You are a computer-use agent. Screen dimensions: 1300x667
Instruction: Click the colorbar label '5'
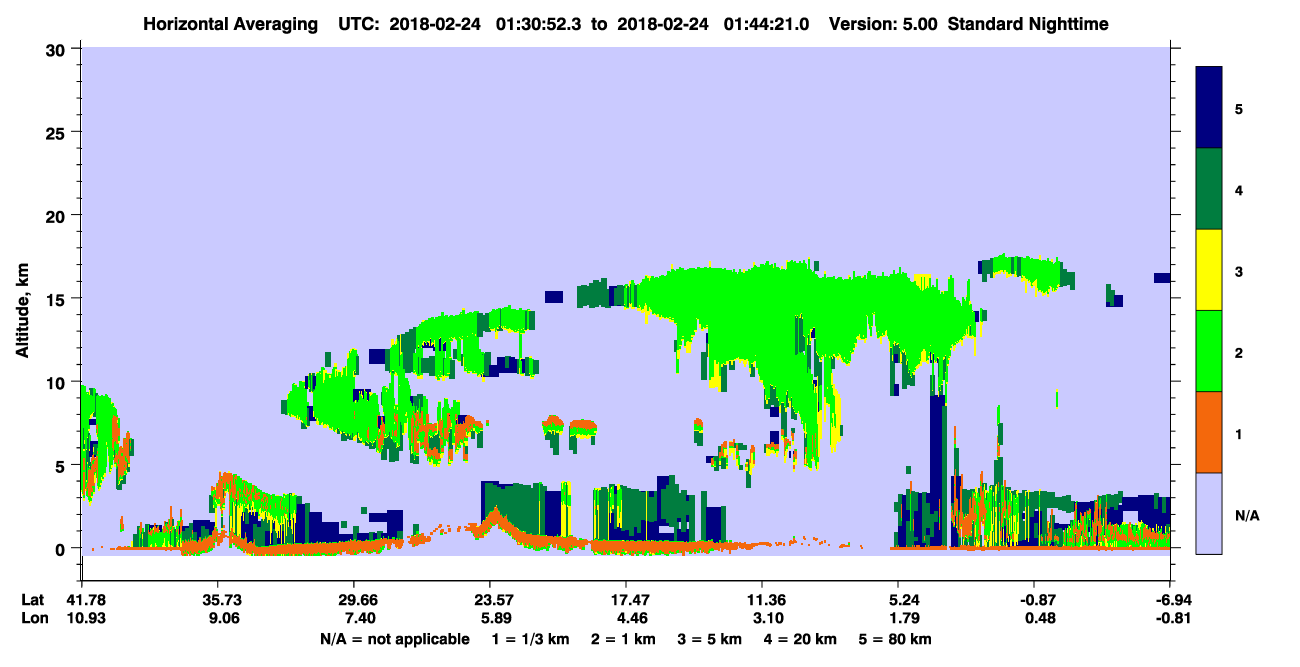(1239, 108)
